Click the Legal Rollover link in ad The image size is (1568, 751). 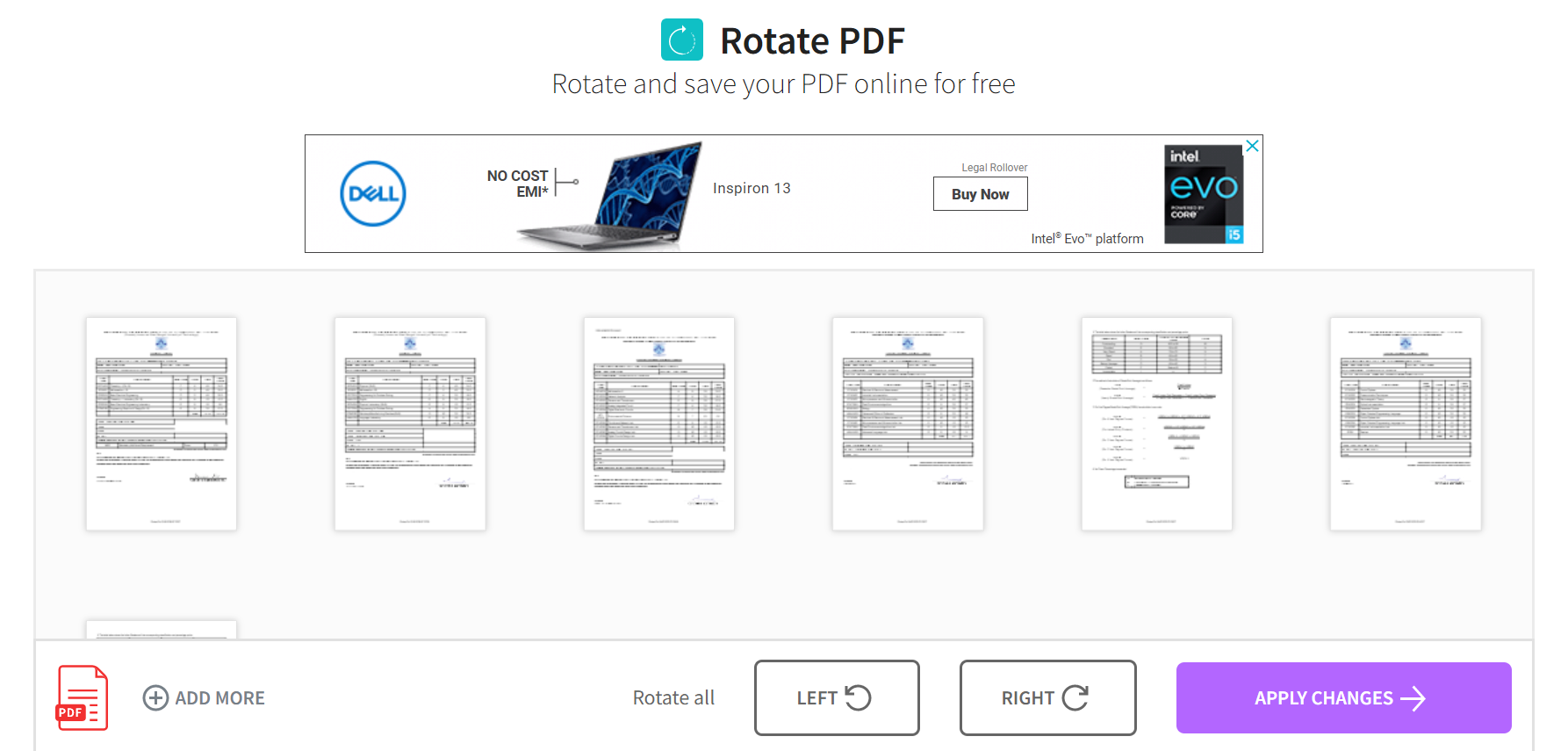(994, 168)
